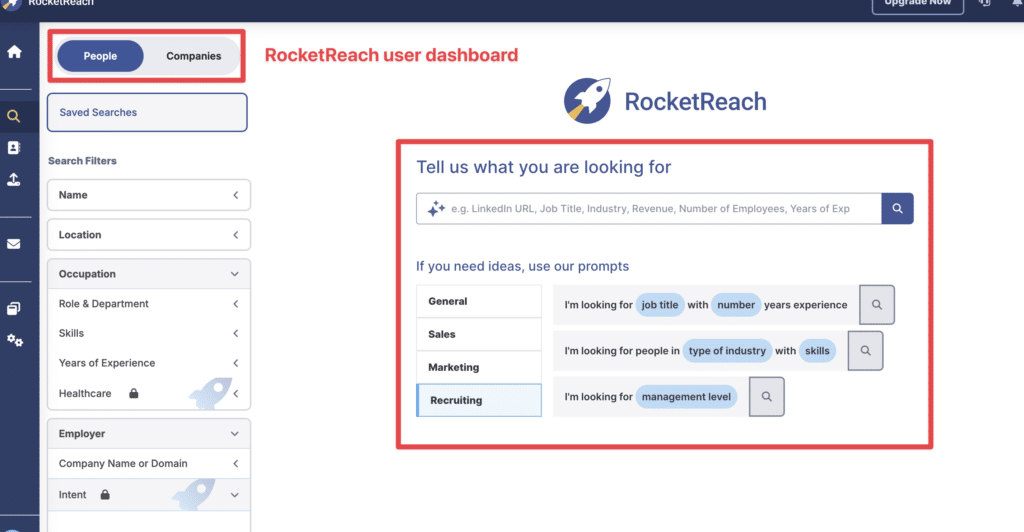Open the gears settings sidebar icon

14,340
